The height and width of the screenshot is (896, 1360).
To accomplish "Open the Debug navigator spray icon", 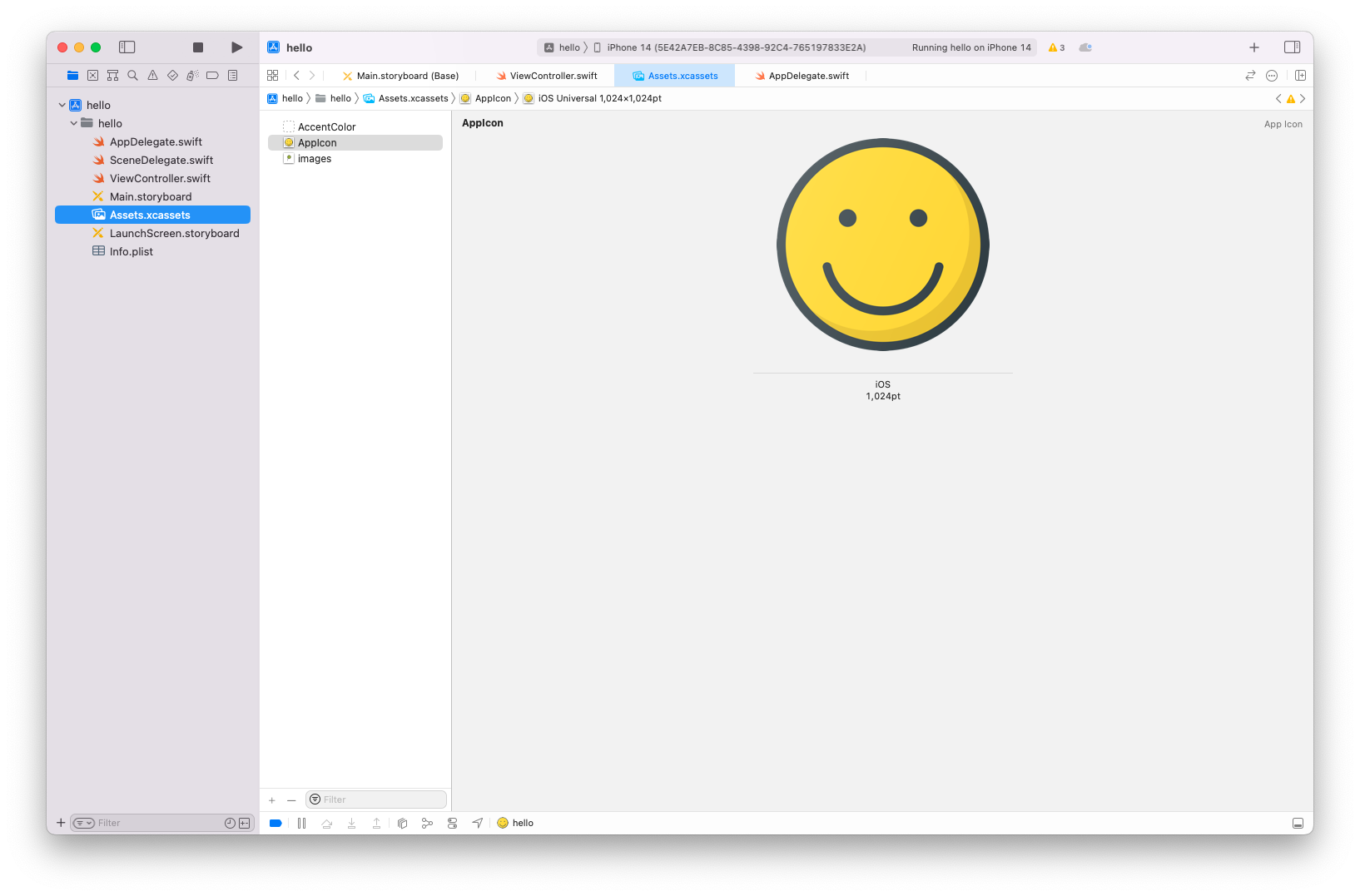I will pos(192,76).
